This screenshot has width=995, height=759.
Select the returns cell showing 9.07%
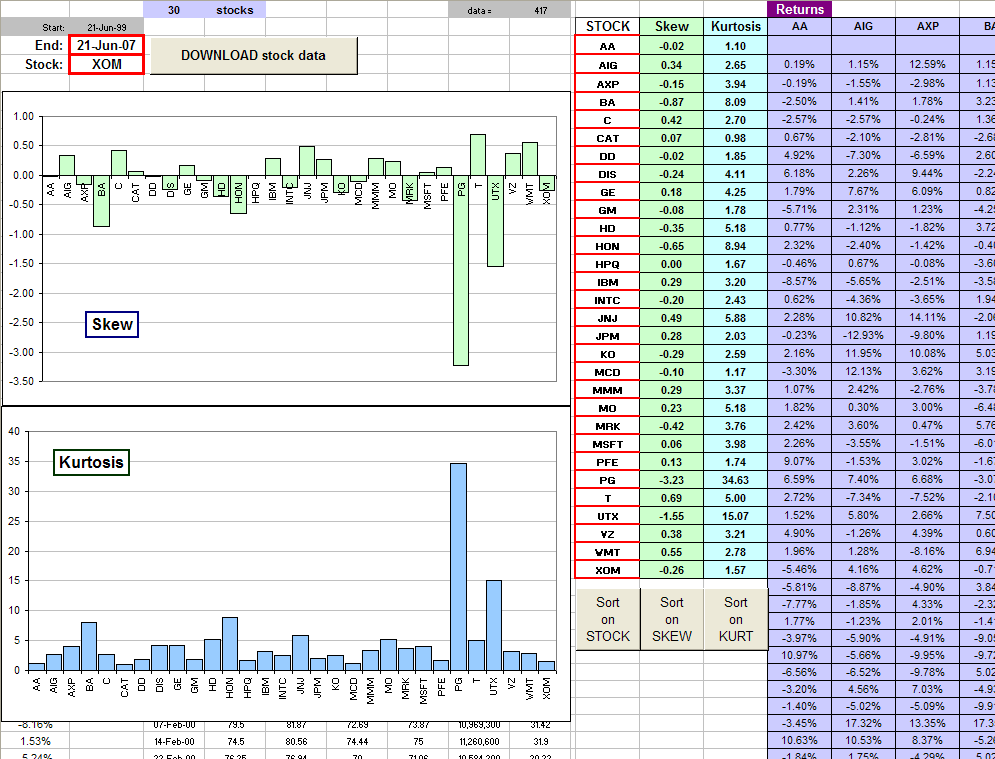pos(800,462)
